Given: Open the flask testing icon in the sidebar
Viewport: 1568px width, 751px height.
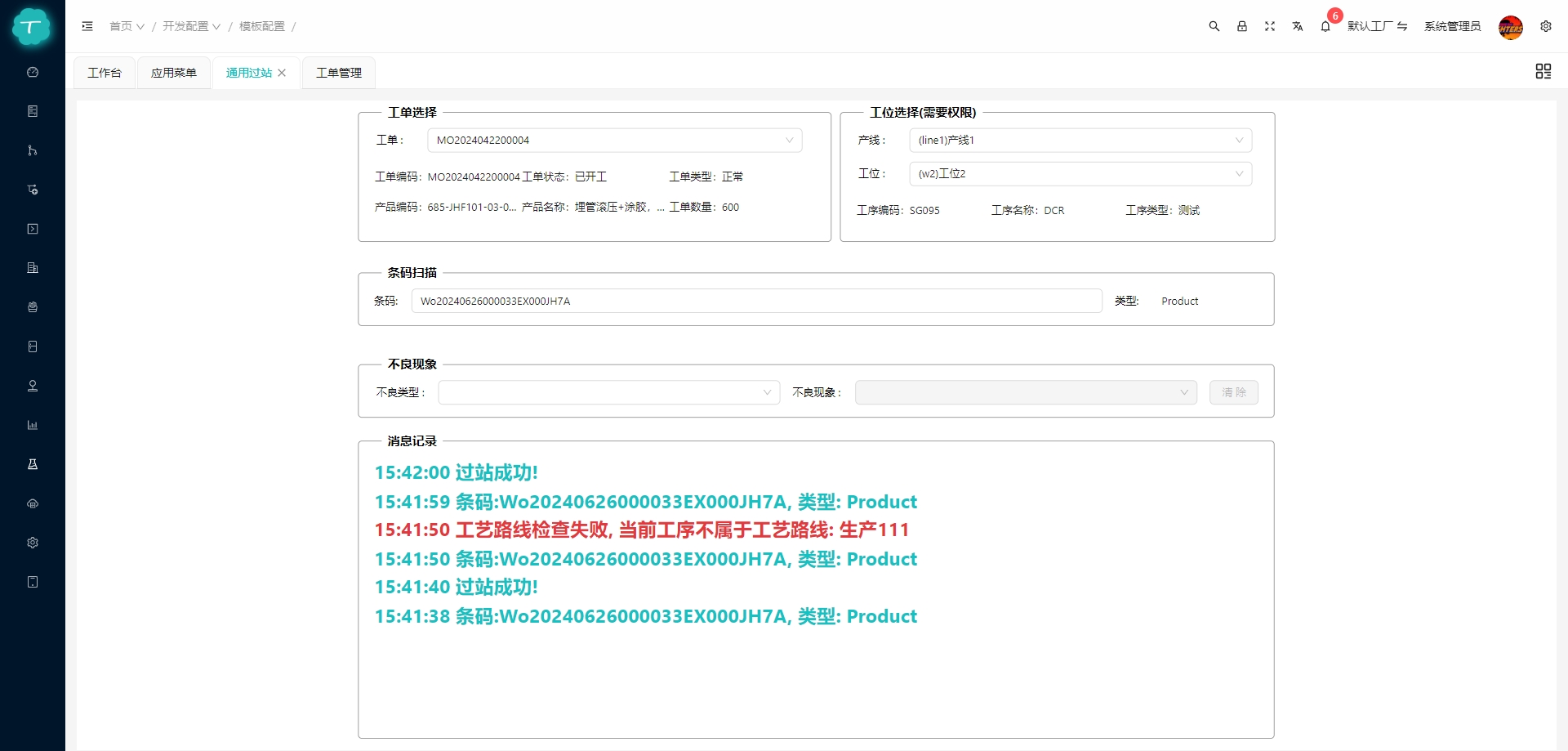Looking at the screenshot, I should click(x=32, y=464).
